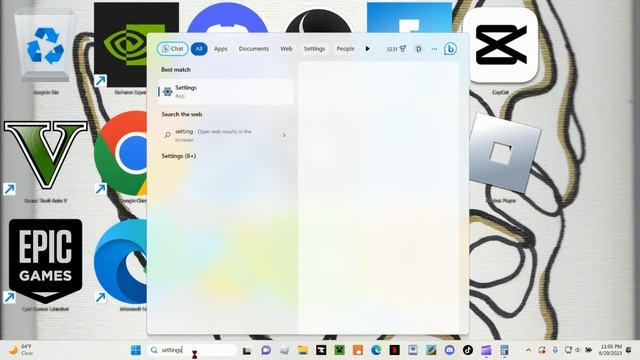Image resolution: width=640 pixels, height=360 pixels.
Task: Click the 'Best match' heading text
Action: [176, 70]
